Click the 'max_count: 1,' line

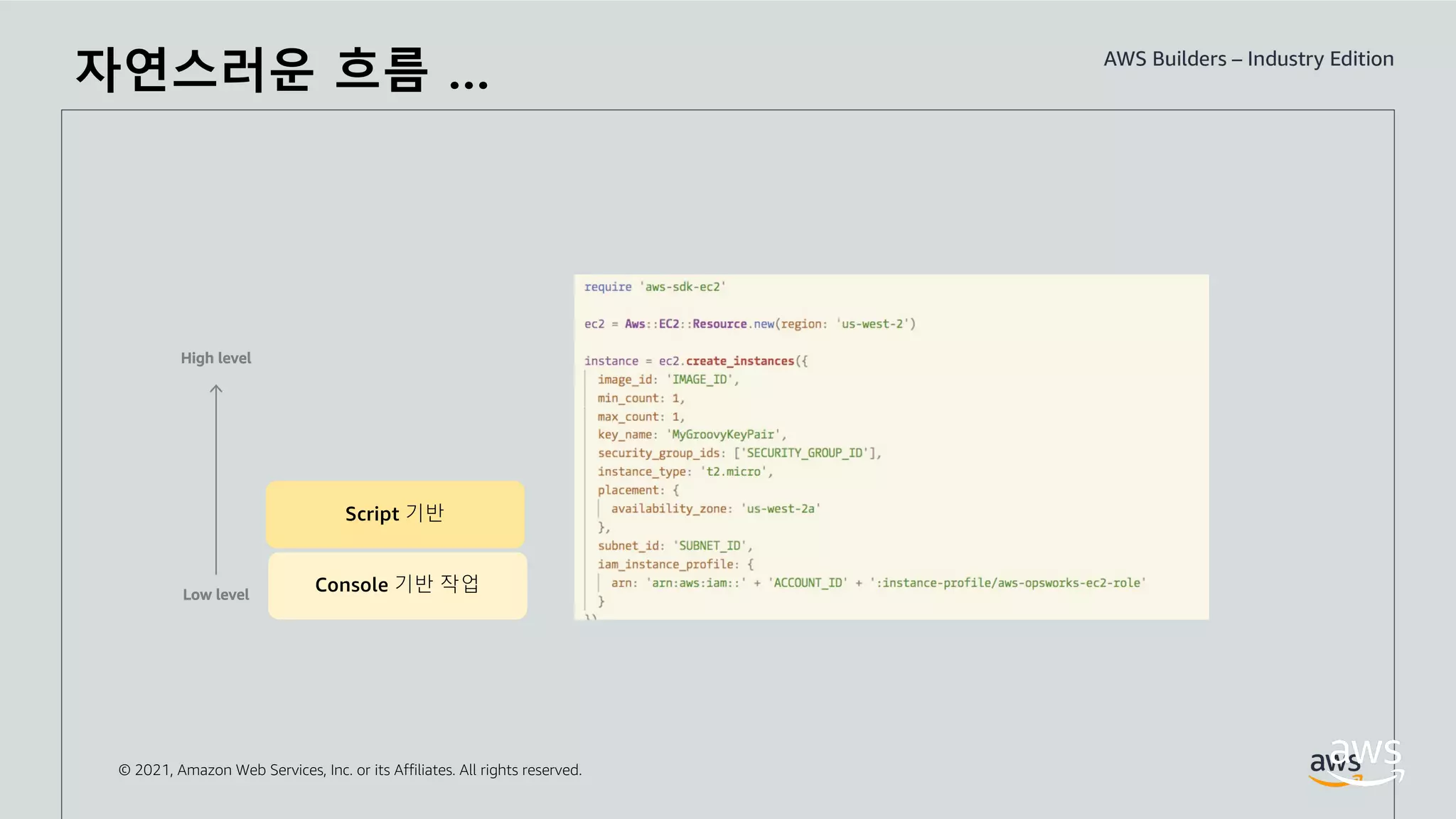tap(641, 417)
